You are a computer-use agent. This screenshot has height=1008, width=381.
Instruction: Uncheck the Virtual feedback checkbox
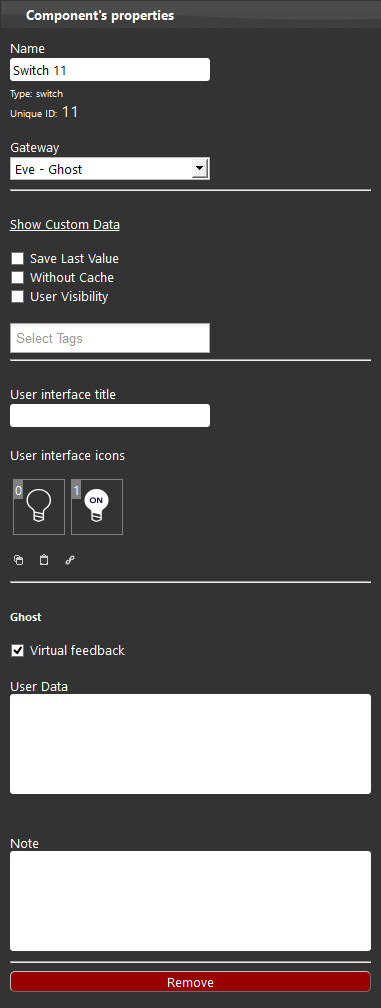click(17, 651)
